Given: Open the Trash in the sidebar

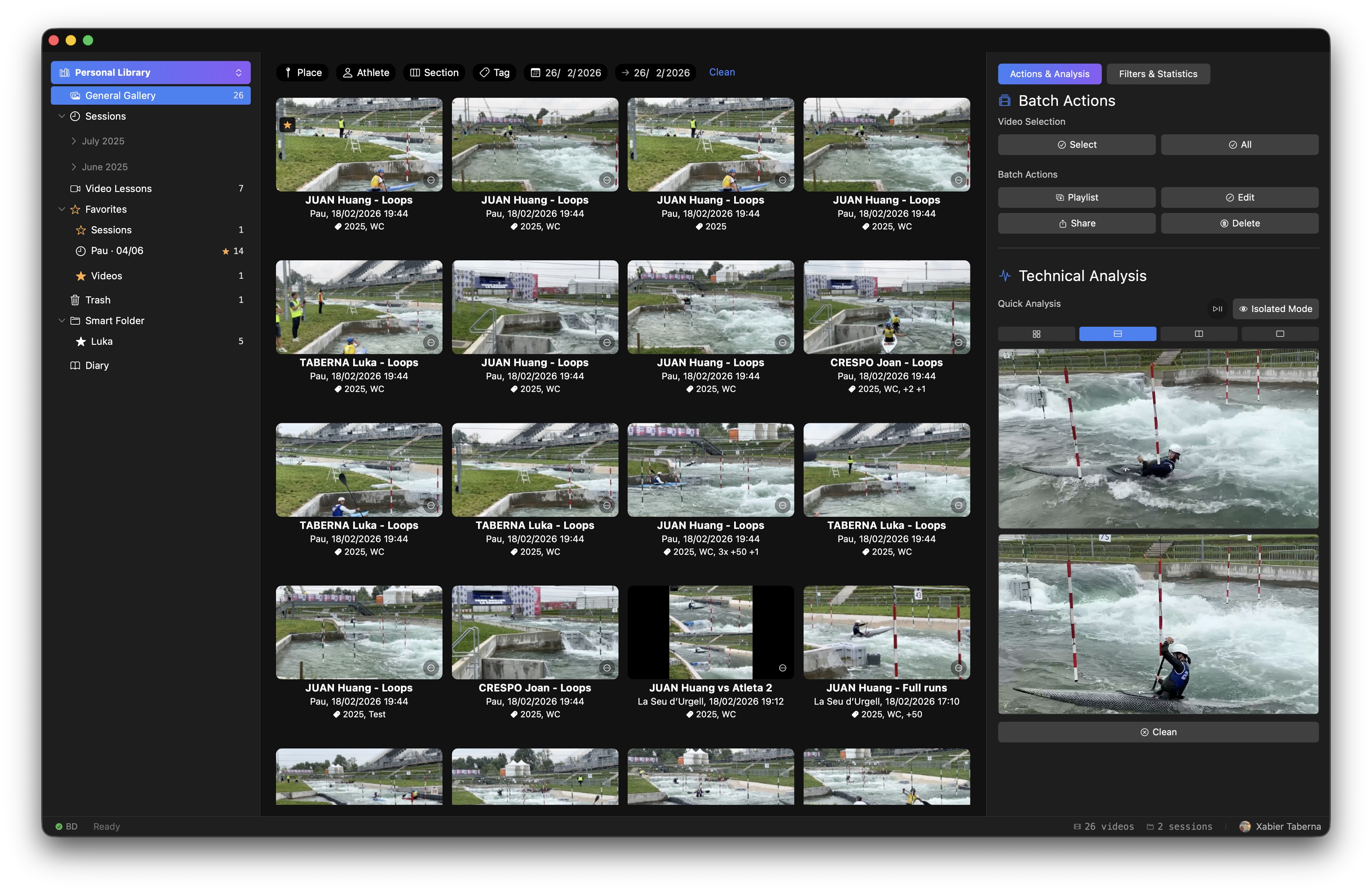Looking at the screenshot, I should click(98, 299).
